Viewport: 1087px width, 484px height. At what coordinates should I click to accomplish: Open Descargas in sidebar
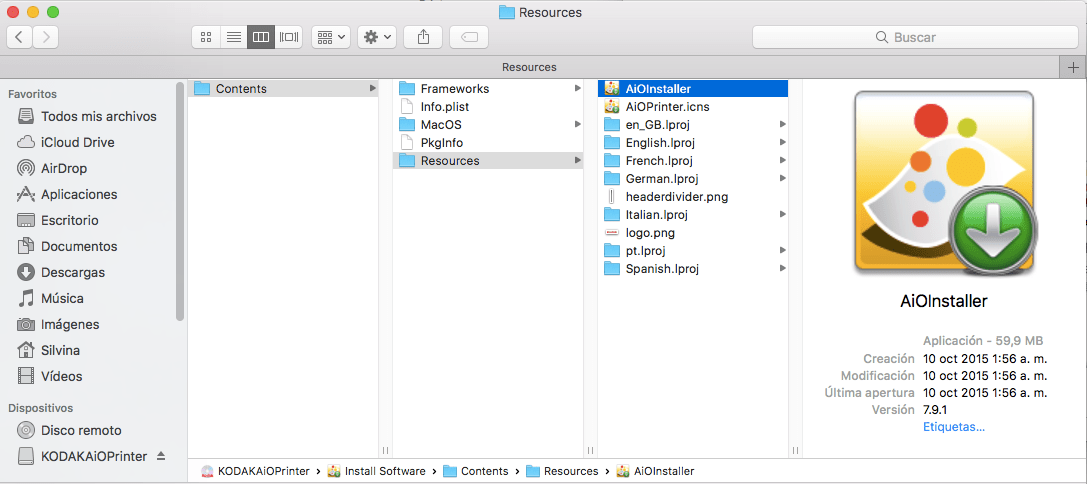(x=73, y=273)
